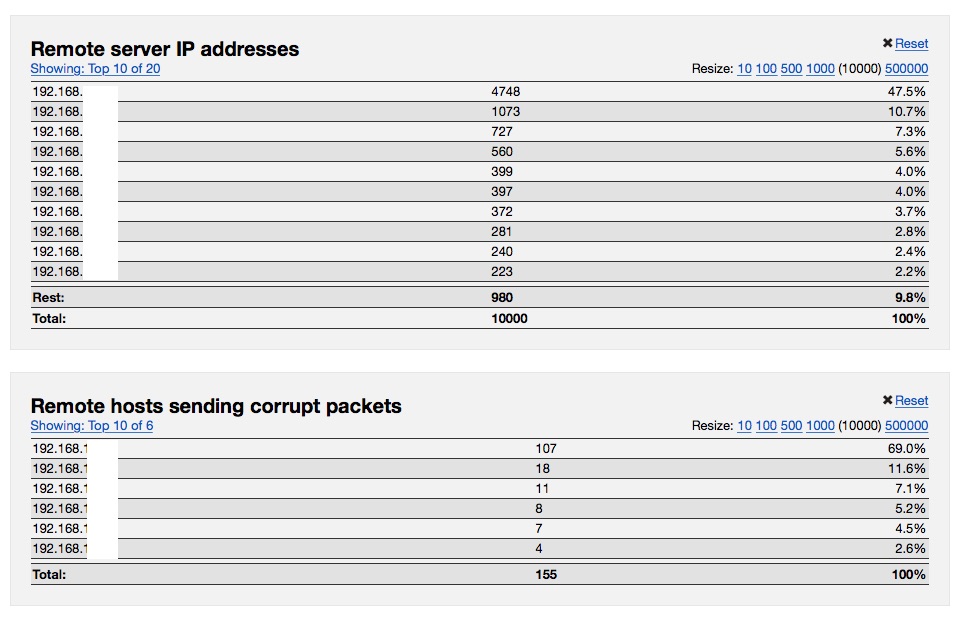
Task: Select the server IP row showing 10.7%
Action: pos(479,112)
